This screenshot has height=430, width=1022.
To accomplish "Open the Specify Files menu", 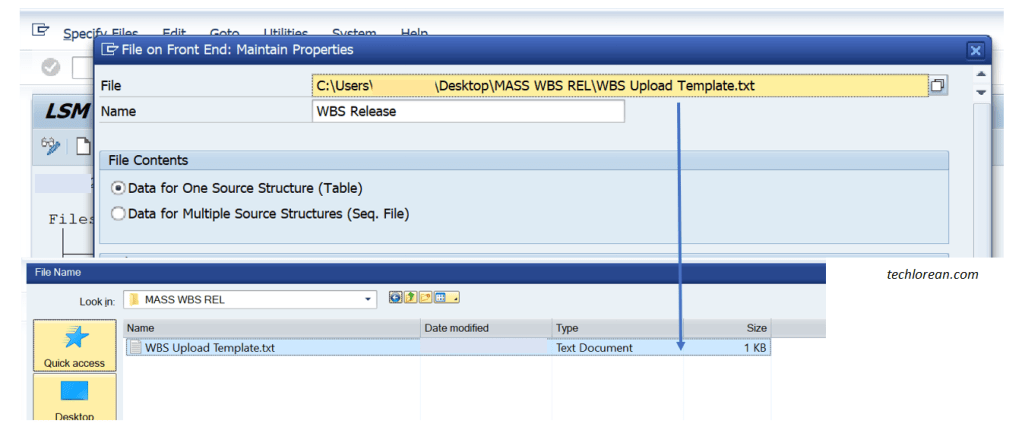I will click(x=100, y=34).
